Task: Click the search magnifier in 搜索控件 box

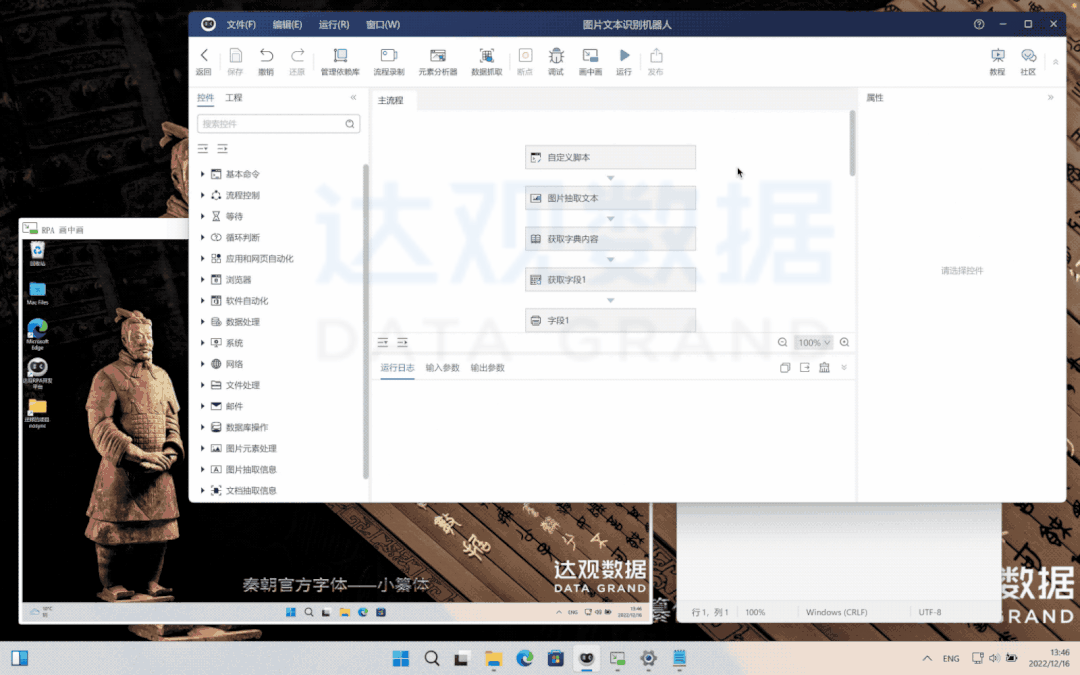Action: click(350, 124)
